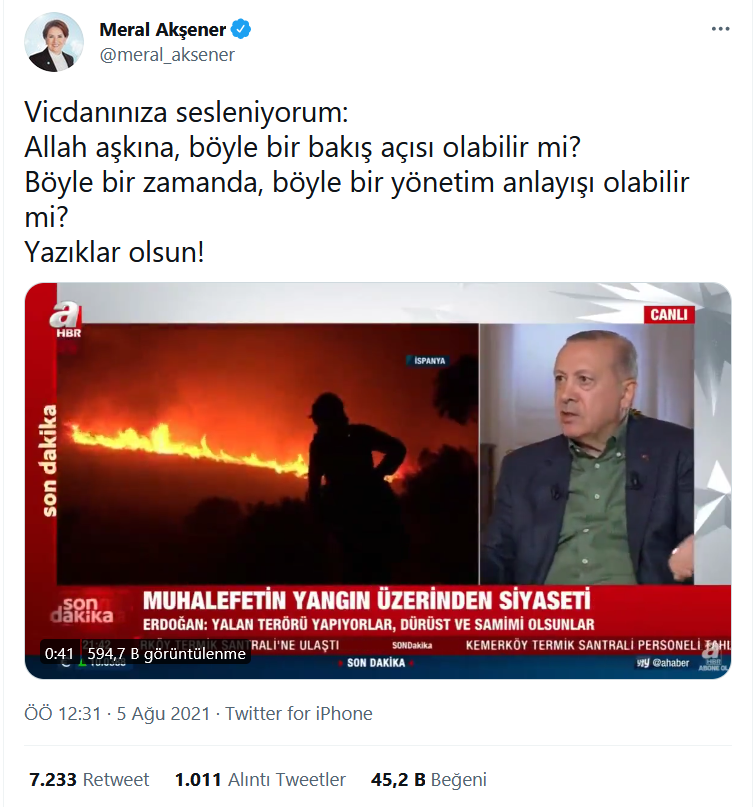View the 1.011 Alıntı Tweetler list

260,779
